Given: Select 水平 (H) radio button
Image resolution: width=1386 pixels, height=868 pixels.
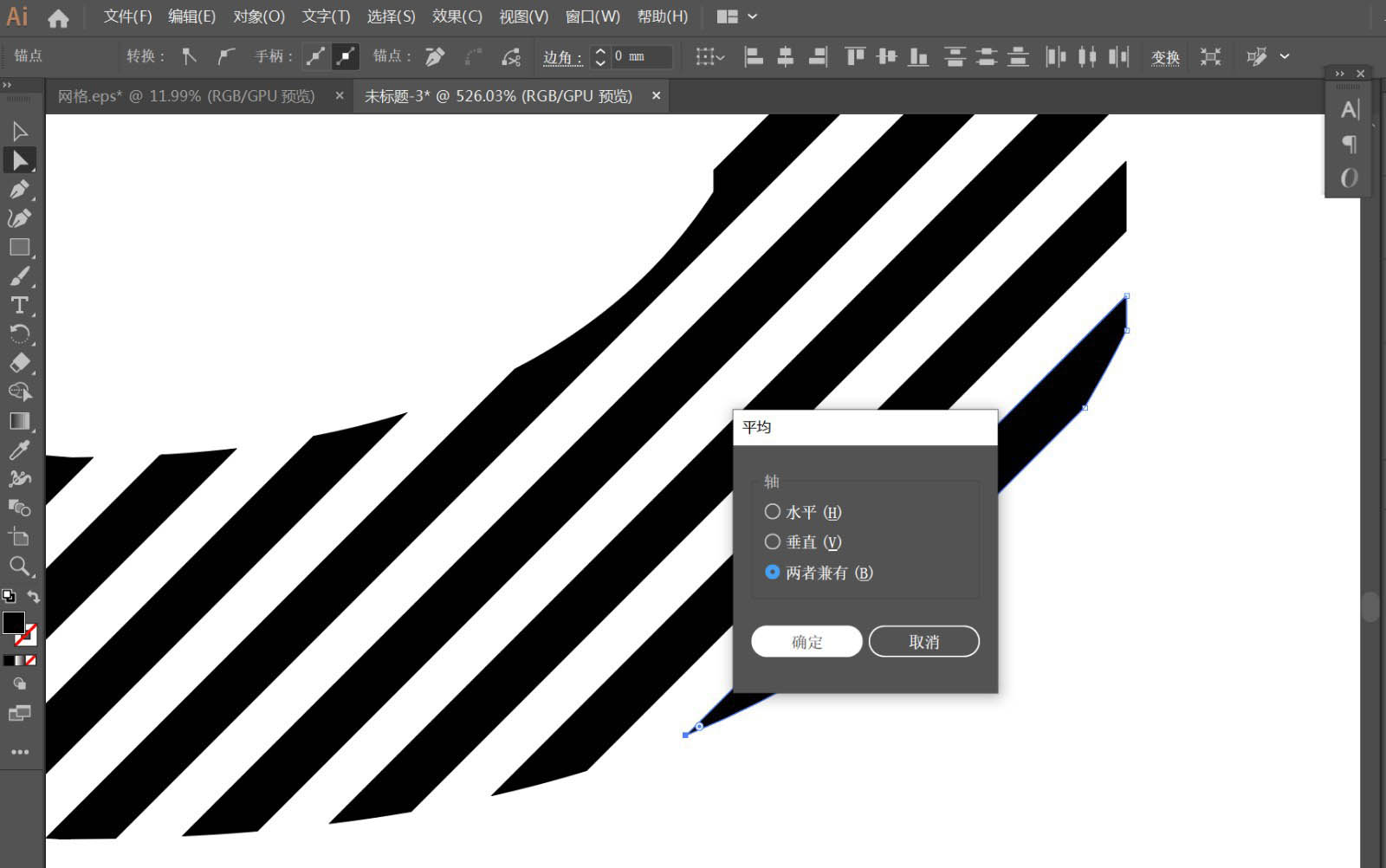Looking at the screenshot, I should pos(773,512).
